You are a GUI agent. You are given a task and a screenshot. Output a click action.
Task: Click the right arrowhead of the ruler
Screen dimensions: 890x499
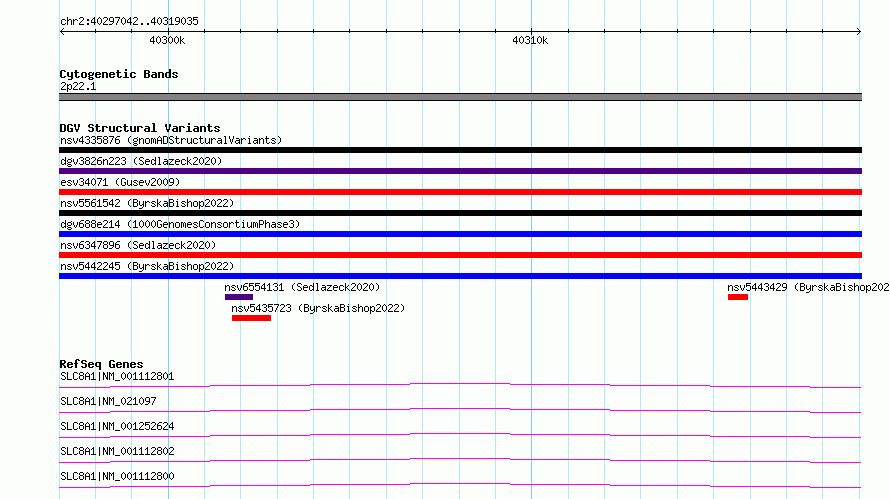click(x=859, y=32)
